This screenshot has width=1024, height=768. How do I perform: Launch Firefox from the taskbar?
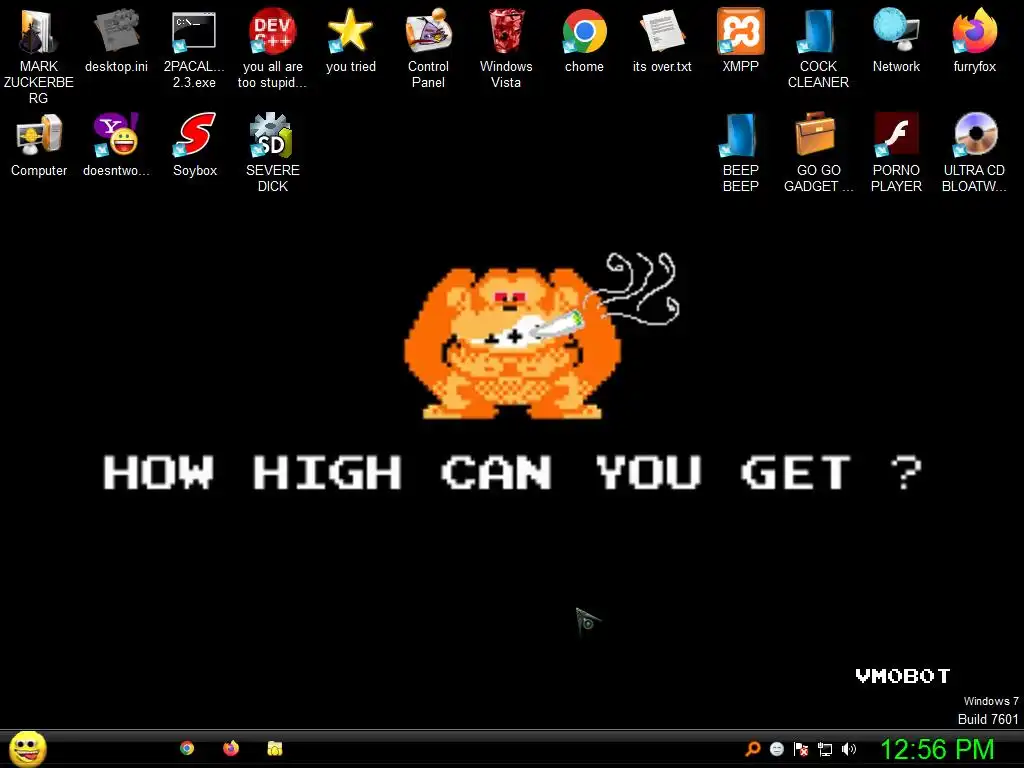click(231, 748)
